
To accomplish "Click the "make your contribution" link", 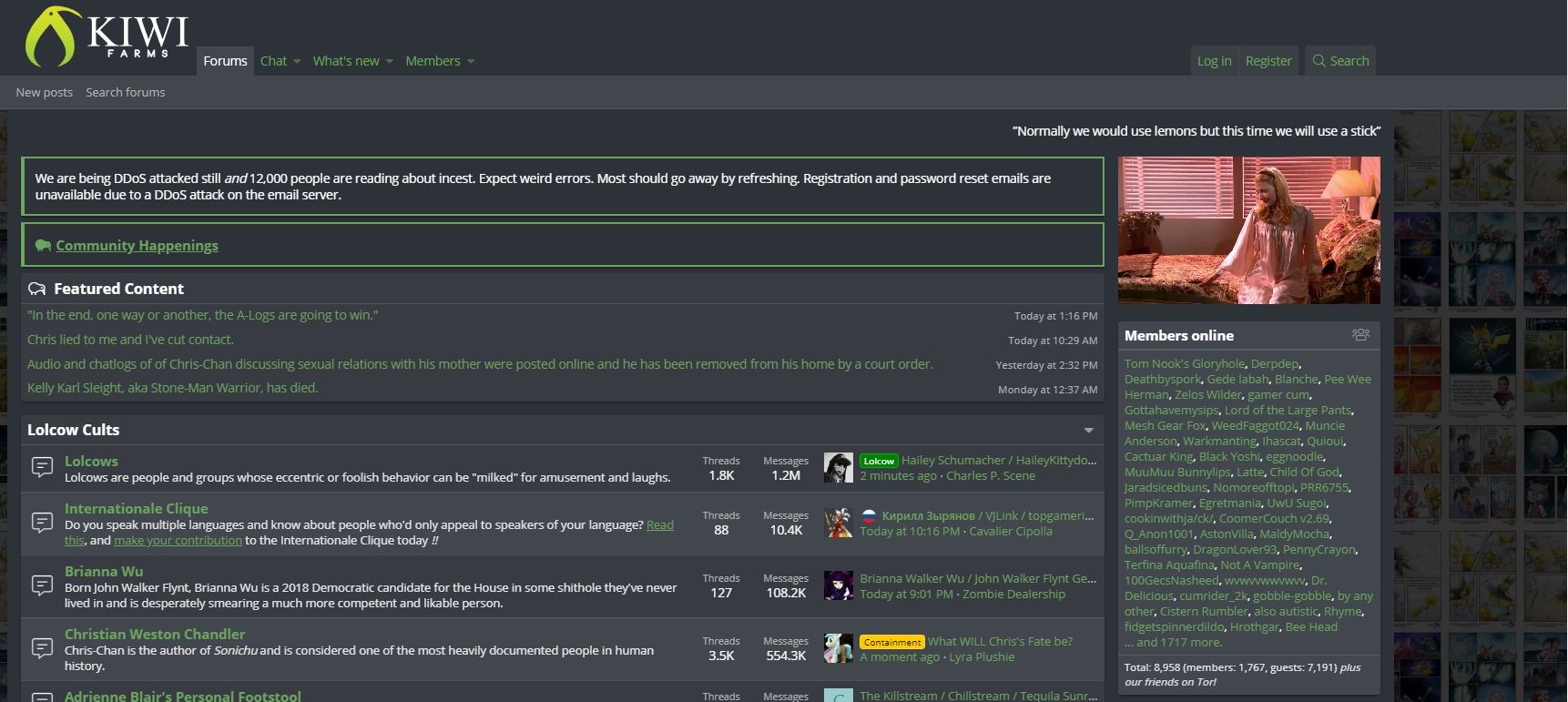I will tap(178, 541).
